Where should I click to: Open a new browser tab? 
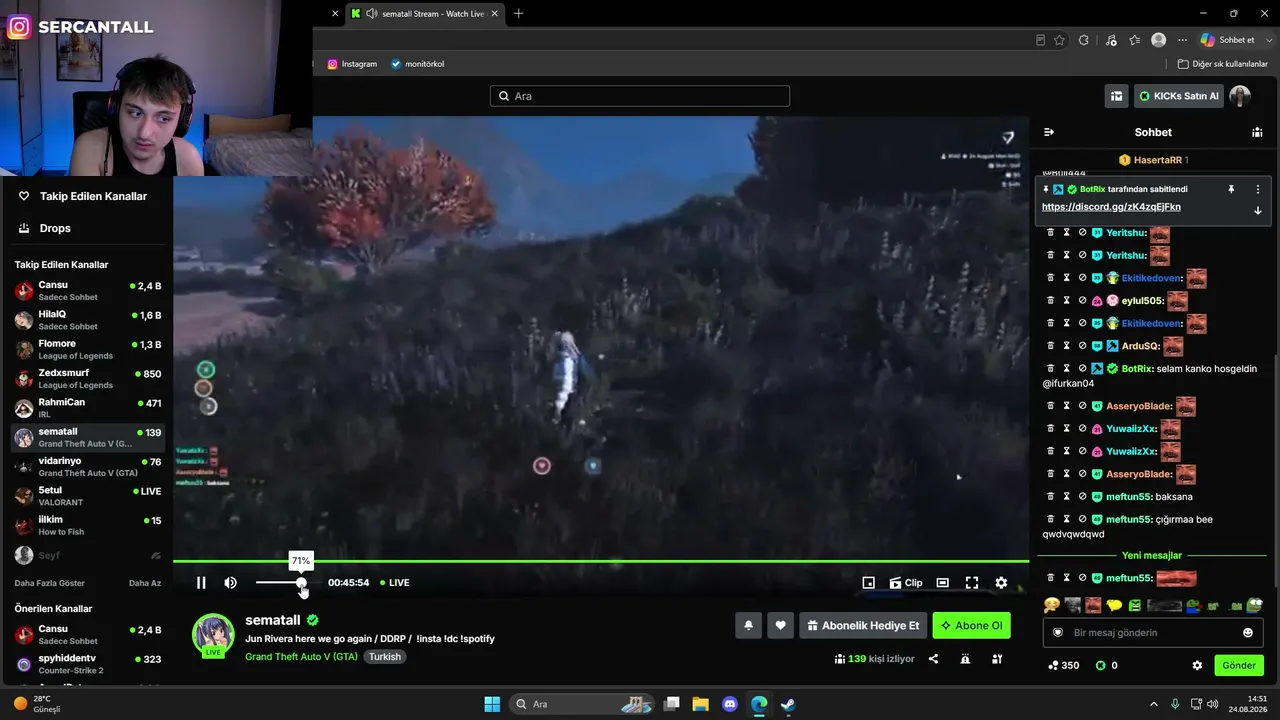(x=518, y=14)
